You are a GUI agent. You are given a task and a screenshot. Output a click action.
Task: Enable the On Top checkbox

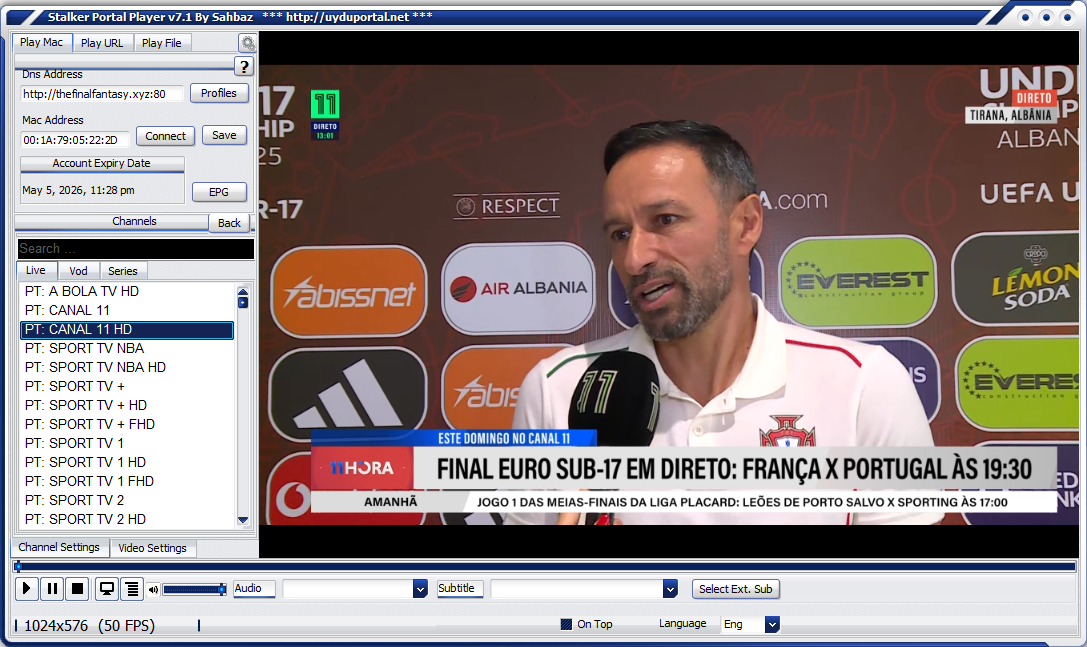pos(566,624)
